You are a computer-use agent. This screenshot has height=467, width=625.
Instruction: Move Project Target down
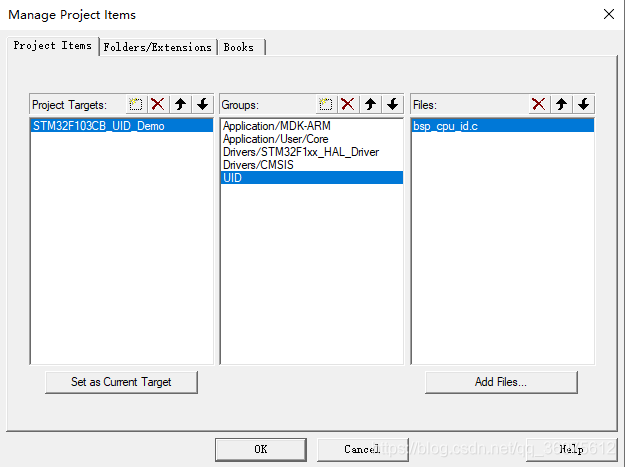click(x=203, y=105)
